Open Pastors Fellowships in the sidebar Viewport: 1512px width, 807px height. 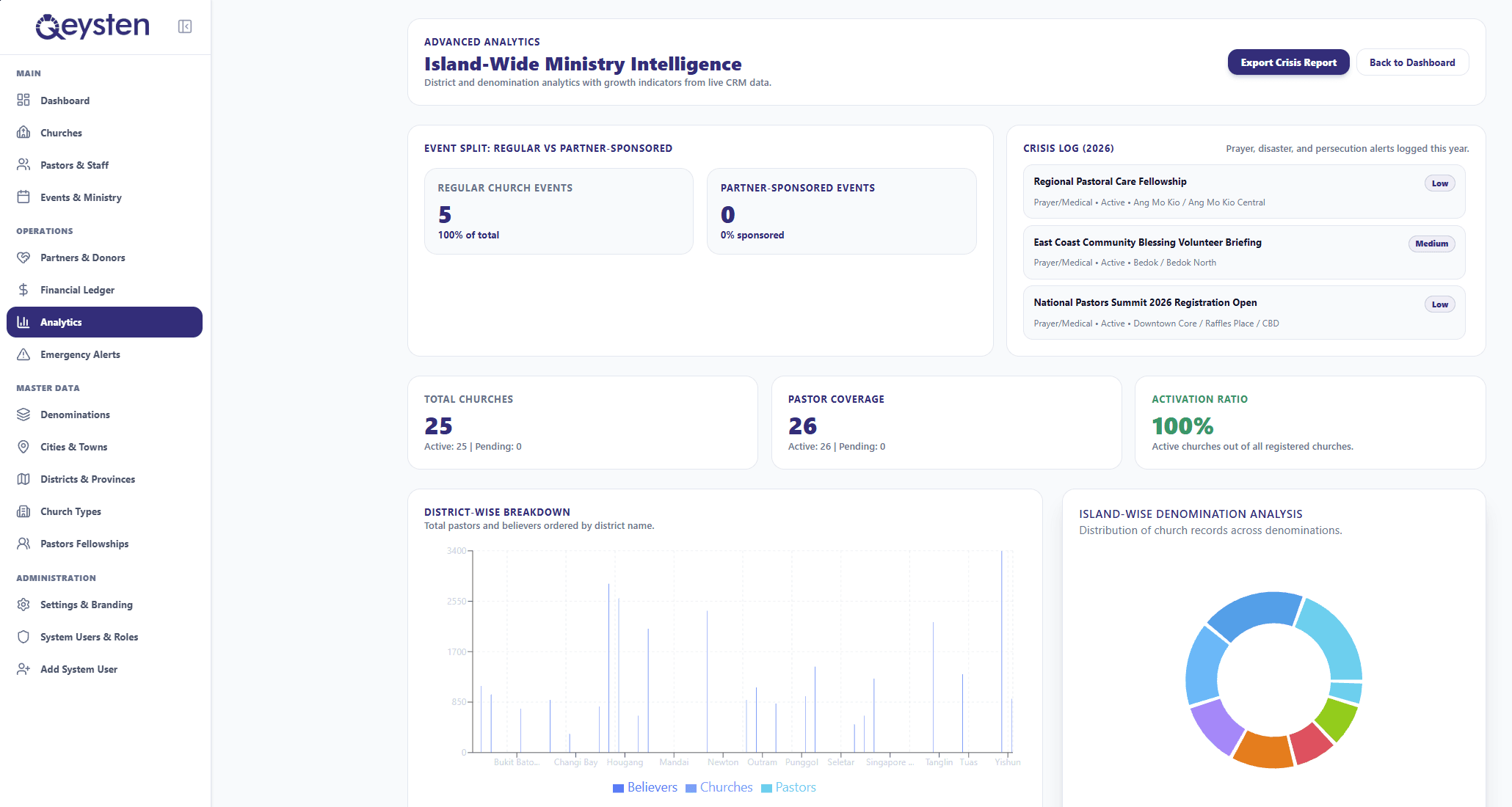coord(104,544)
